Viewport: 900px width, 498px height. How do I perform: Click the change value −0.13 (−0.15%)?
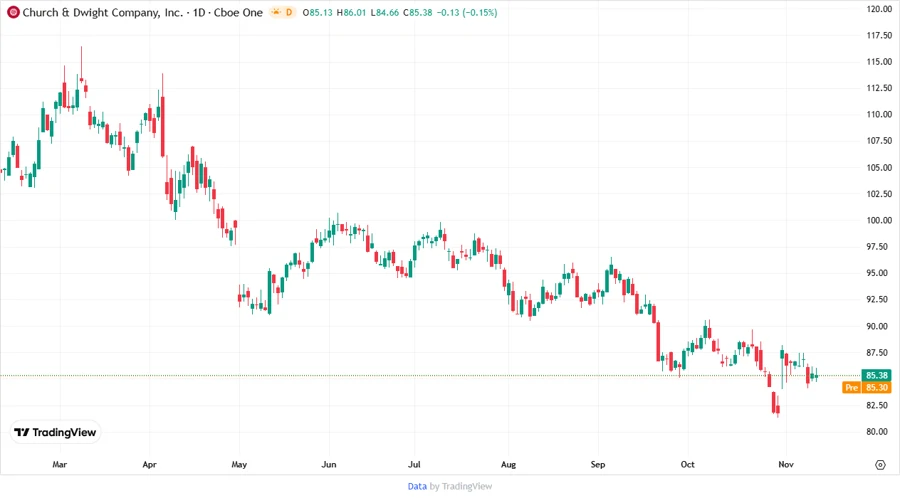point(467,12)
